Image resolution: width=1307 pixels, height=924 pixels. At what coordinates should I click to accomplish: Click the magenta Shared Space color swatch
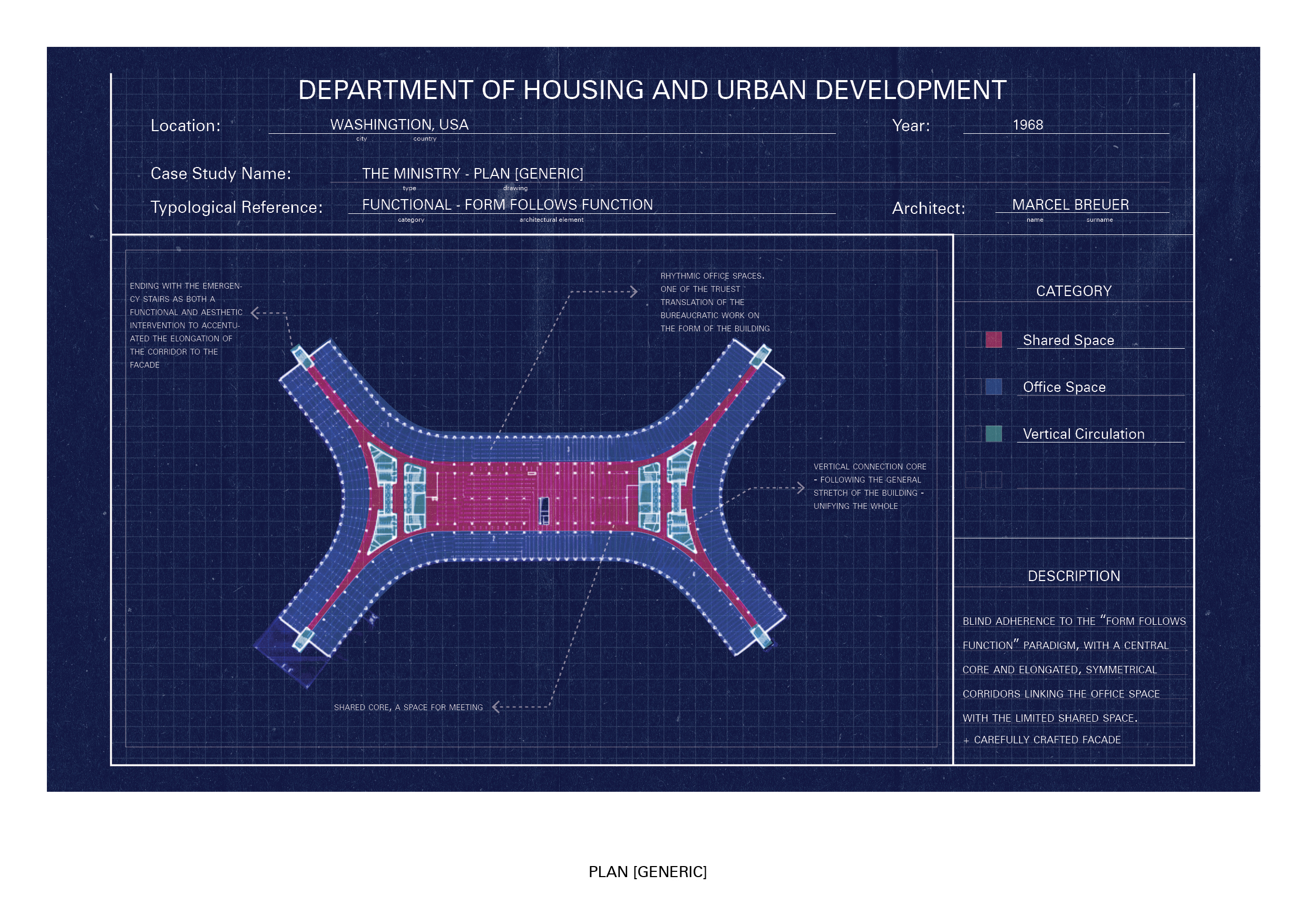click(x=993, y=340)
